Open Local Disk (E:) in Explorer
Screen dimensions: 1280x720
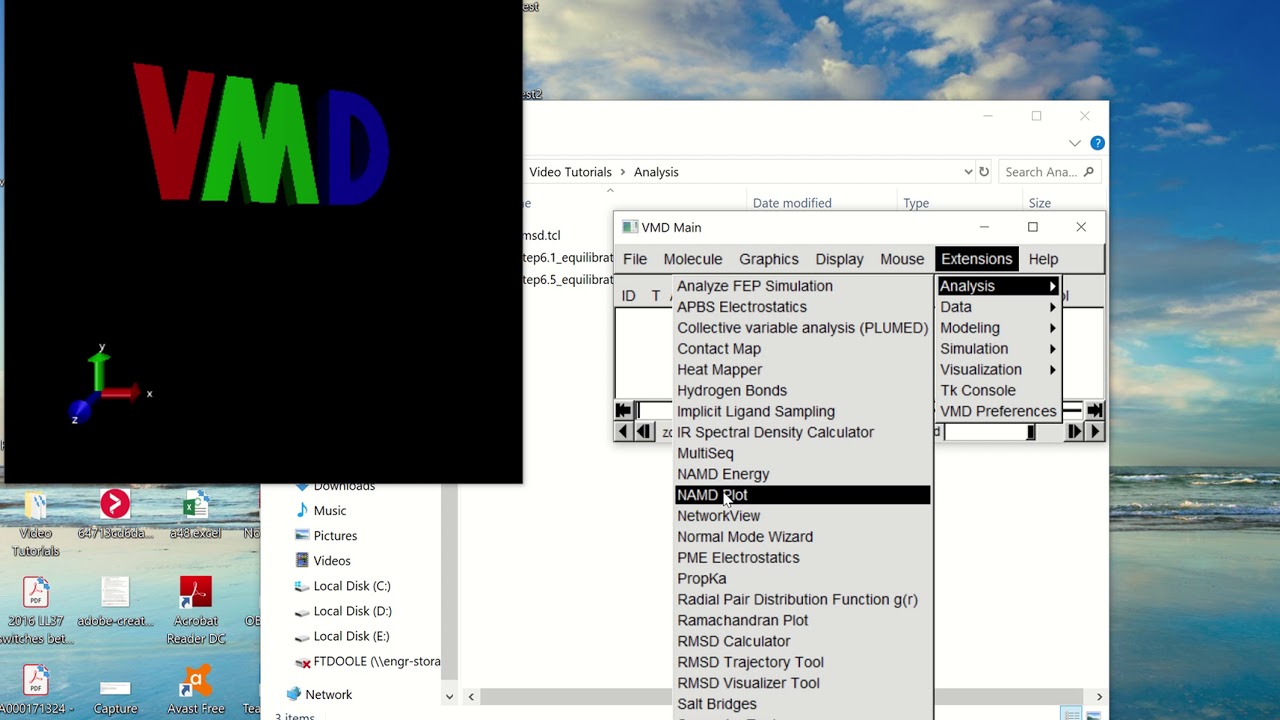click(x=351, y=636)
